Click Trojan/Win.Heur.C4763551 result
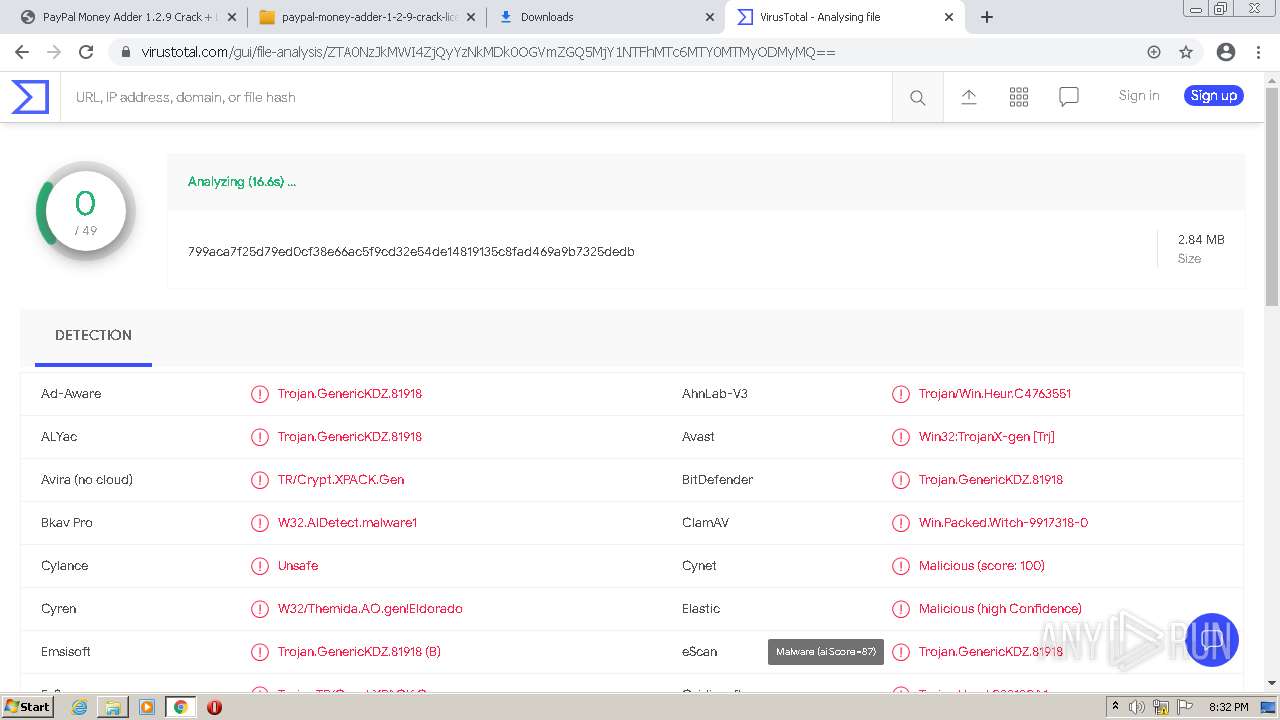 (995, 393)
